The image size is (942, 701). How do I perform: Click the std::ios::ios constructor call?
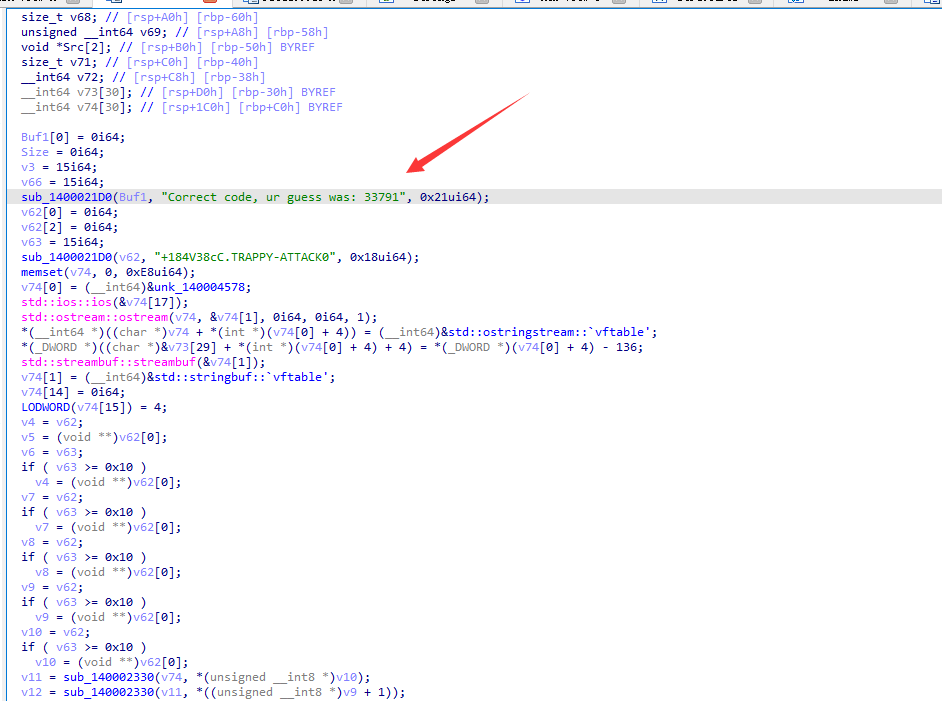pos(60,301)
